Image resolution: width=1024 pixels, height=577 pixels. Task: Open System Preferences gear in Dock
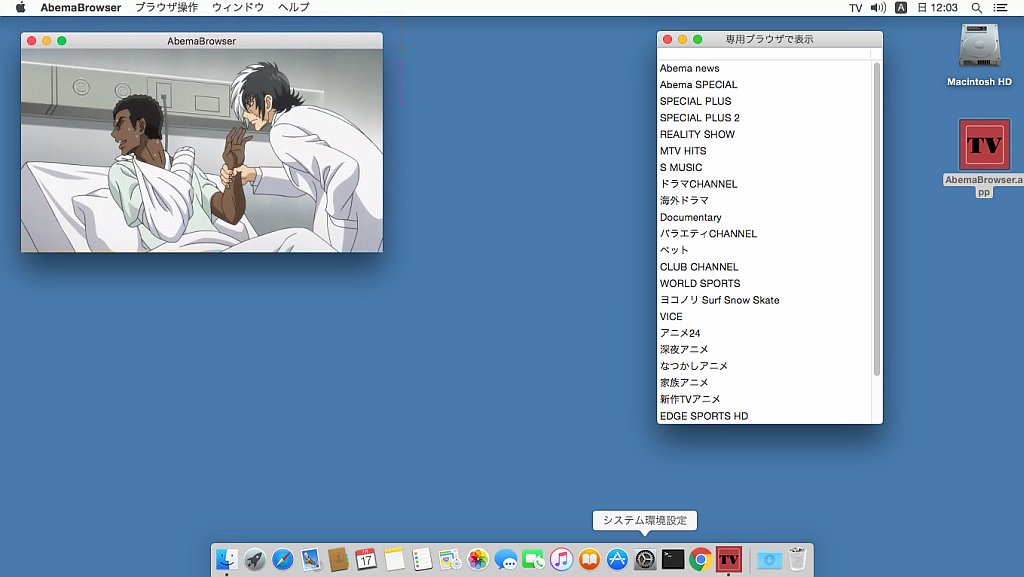click(645, 559)
